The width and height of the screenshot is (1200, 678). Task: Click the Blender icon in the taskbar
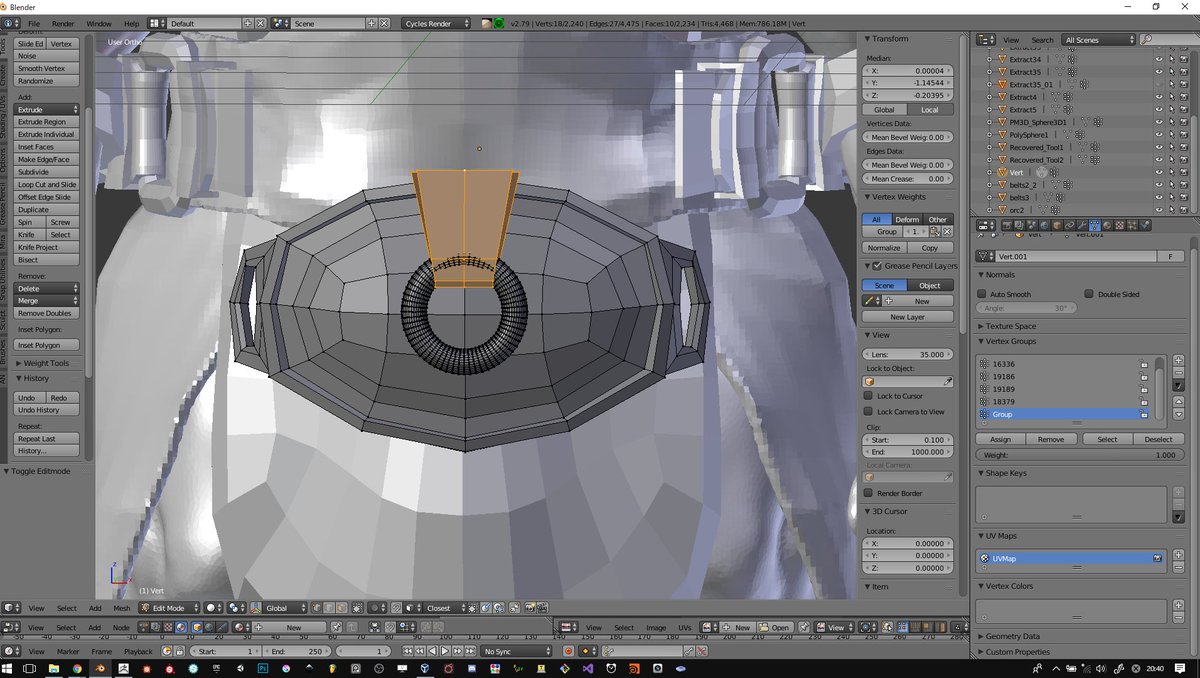pyautogui.click(x=99, y=667)
